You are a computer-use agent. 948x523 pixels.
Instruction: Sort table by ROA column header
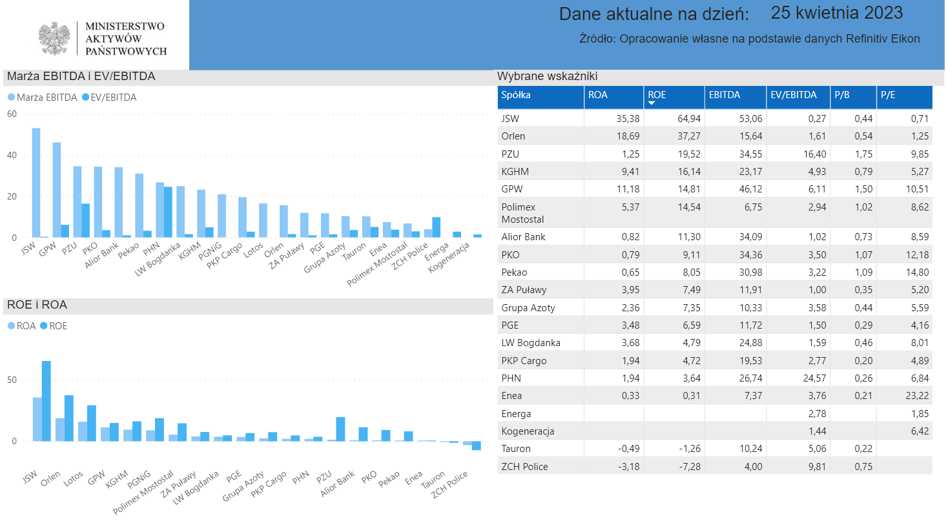point(614,97)
